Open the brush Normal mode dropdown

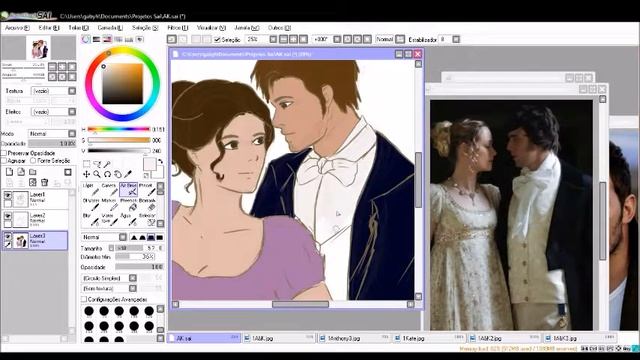click(123, 237)
